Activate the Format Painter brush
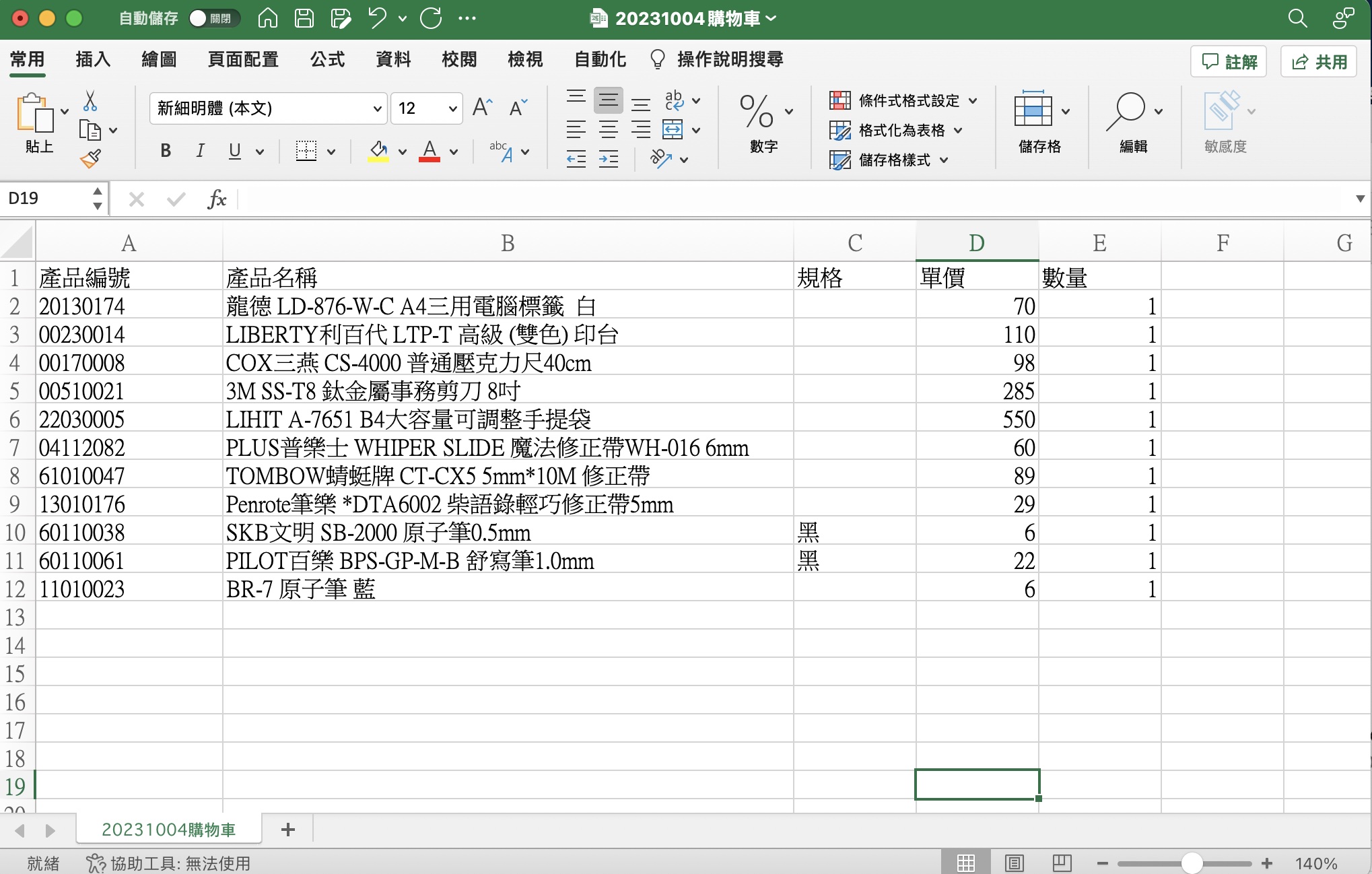The width and height of the screenshot is (1372, 874). pyautogui.click(x=91, y=159)
